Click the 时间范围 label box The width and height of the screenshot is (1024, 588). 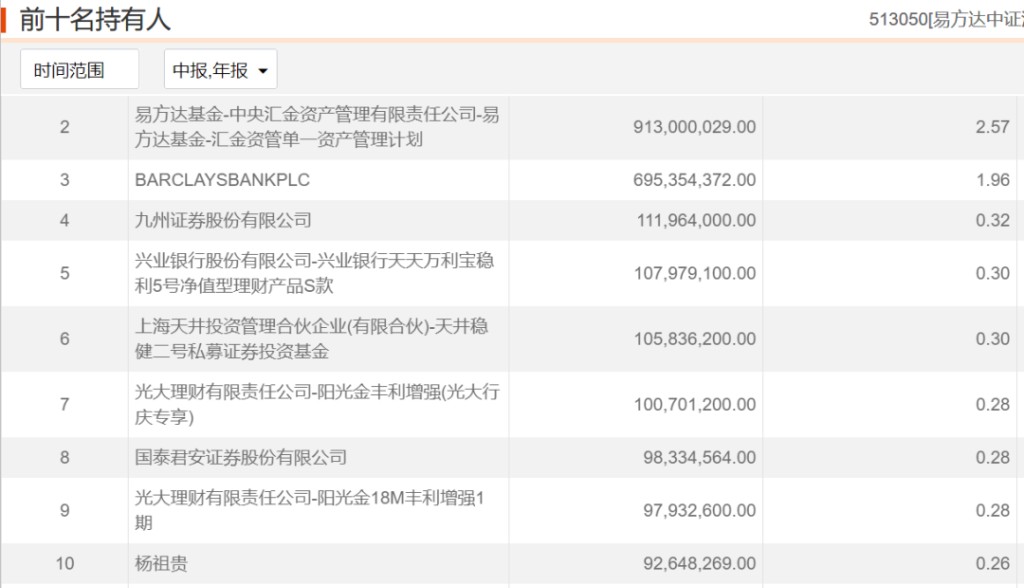pyautogui.click(x=79, y=70)
